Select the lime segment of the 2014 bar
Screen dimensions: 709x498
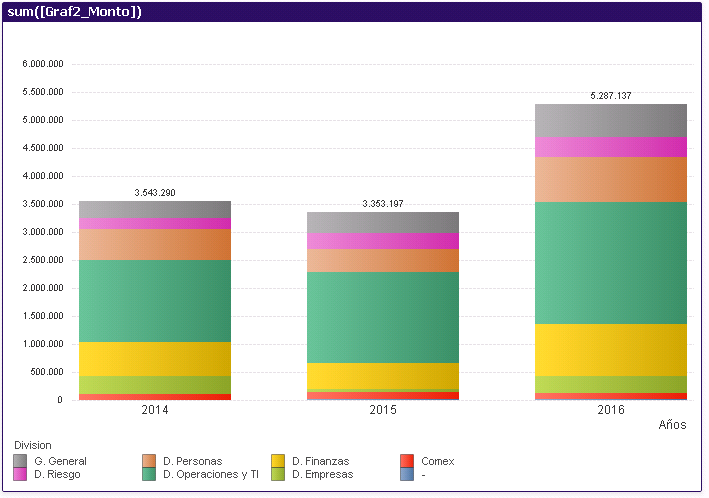pyautogui.click(x=155, y=385)
